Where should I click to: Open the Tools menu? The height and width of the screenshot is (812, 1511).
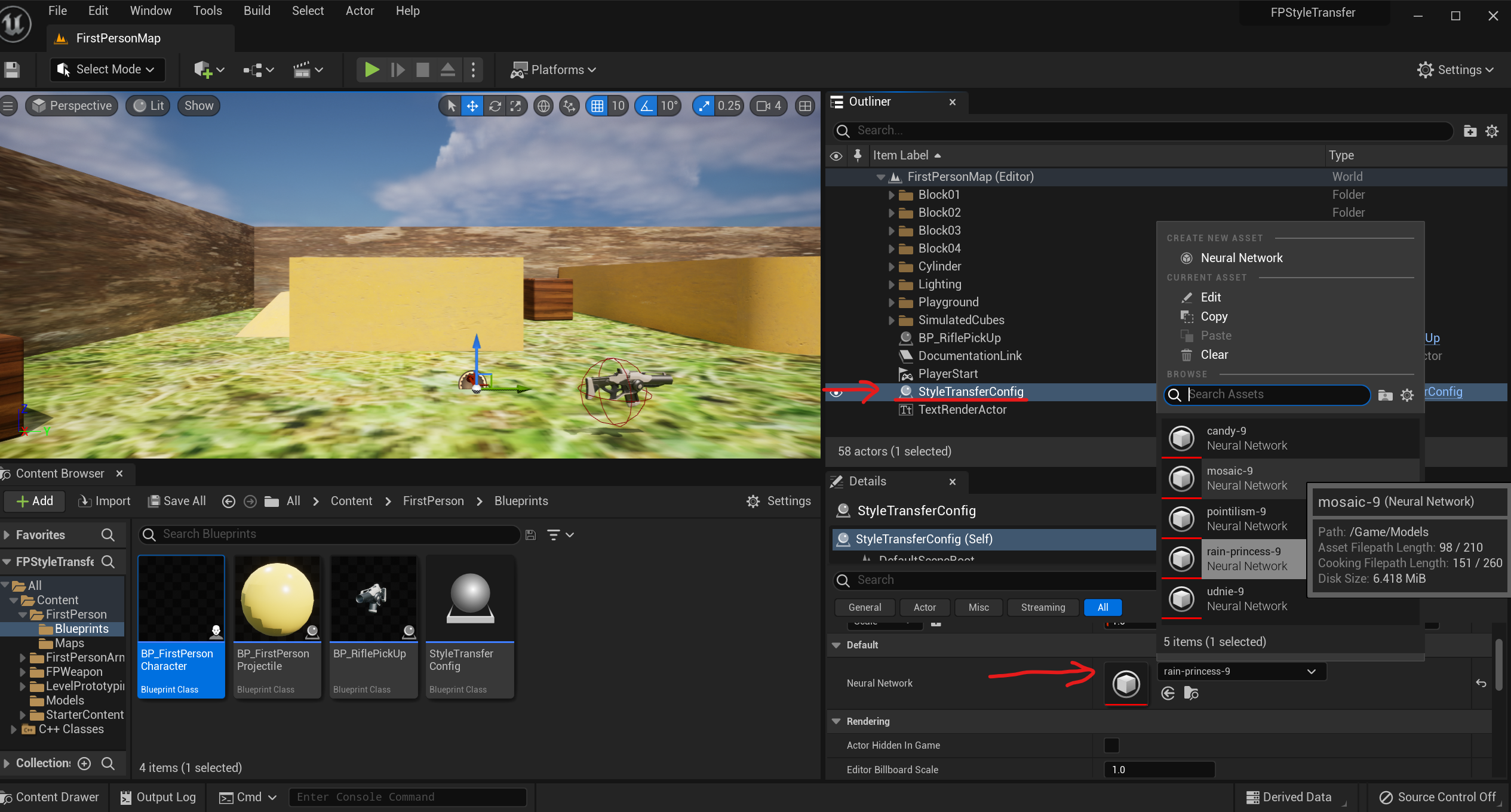tap(207, 11)
